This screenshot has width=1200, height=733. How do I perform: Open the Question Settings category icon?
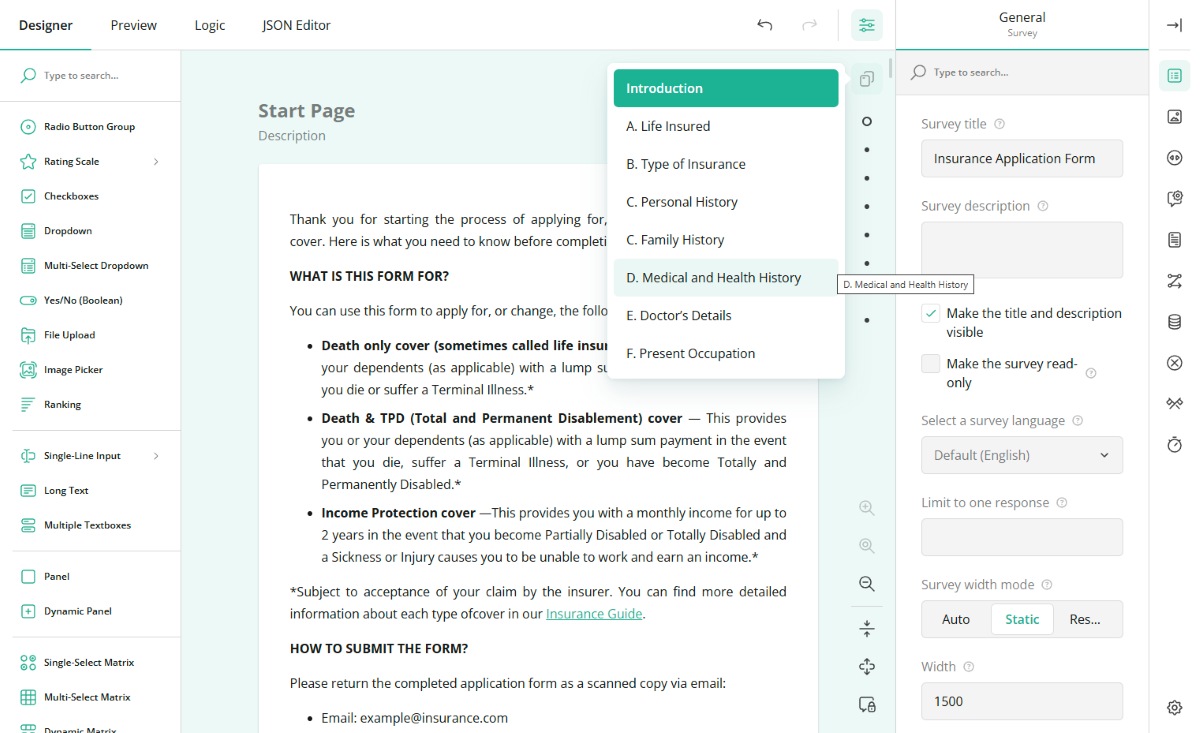click(1175, 198)
